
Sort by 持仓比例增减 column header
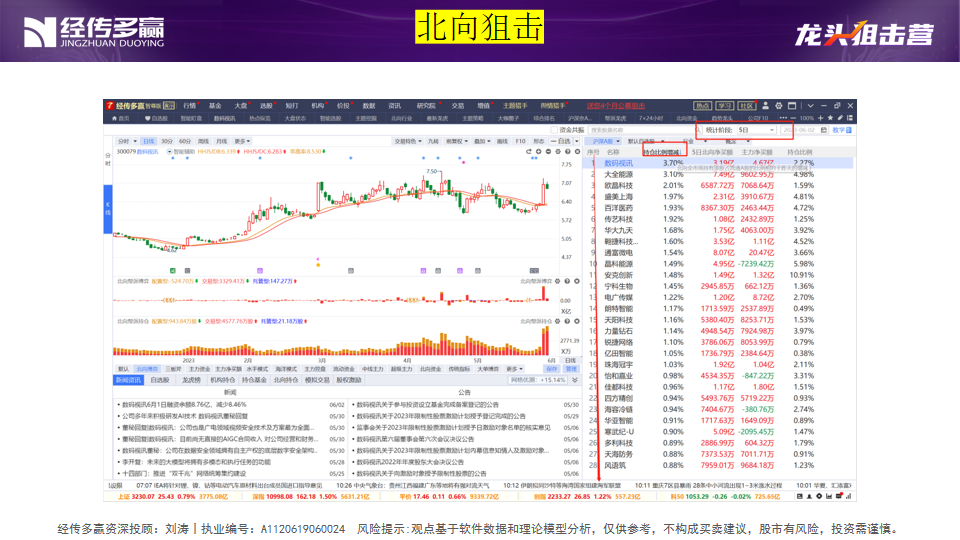pyautogui.click(x=662, y=152)
